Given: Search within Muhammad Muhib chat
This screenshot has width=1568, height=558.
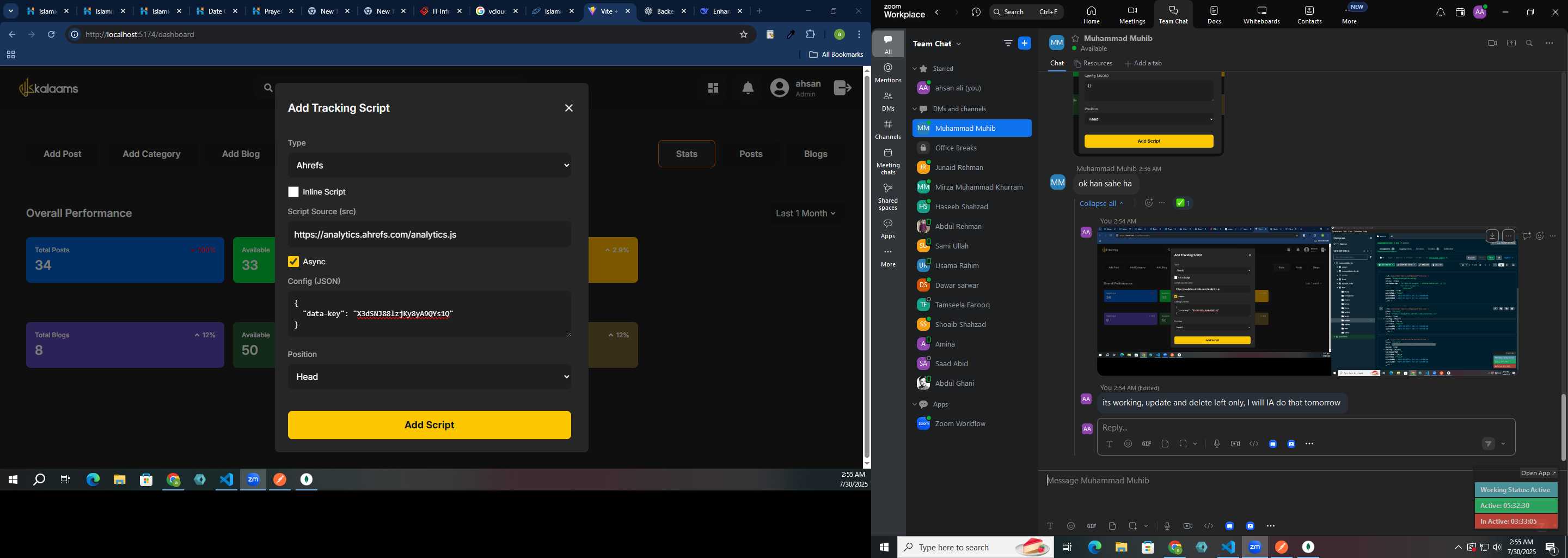Looking at the screenshot, I should [x=1530, y=43].
